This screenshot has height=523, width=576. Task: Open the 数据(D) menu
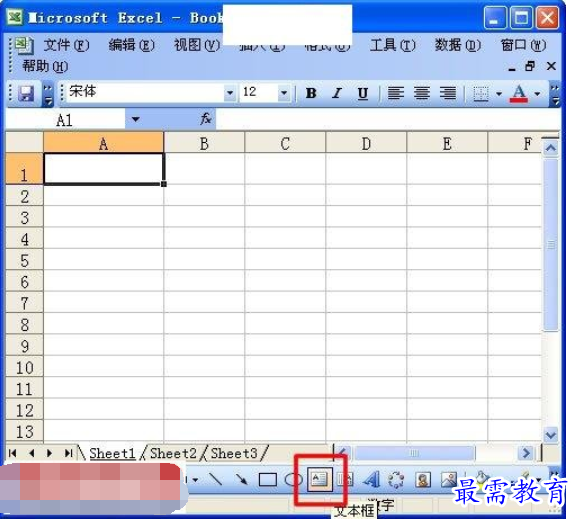(x=458, y=46)
